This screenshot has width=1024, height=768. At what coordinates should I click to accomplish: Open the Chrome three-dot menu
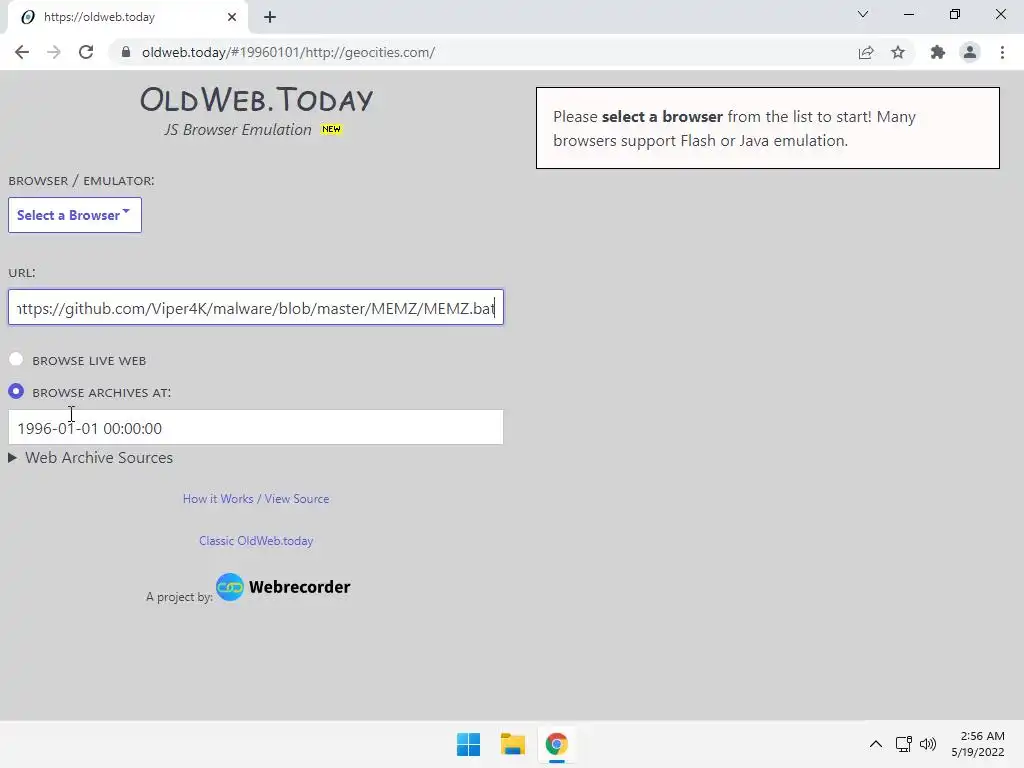1002,52
